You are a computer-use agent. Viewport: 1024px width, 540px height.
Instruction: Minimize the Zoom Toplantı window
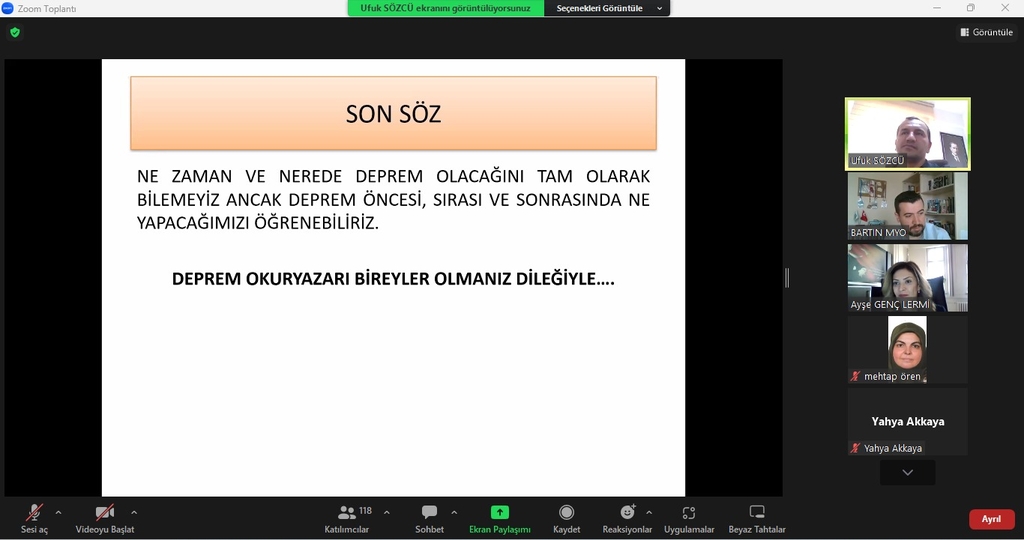coord(936,8)
